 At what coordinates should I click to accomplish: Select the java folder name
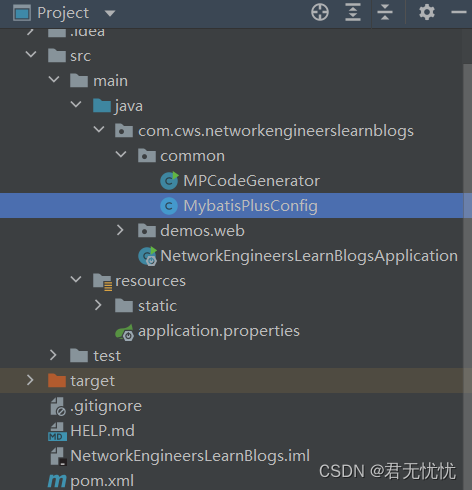(129, 106)
